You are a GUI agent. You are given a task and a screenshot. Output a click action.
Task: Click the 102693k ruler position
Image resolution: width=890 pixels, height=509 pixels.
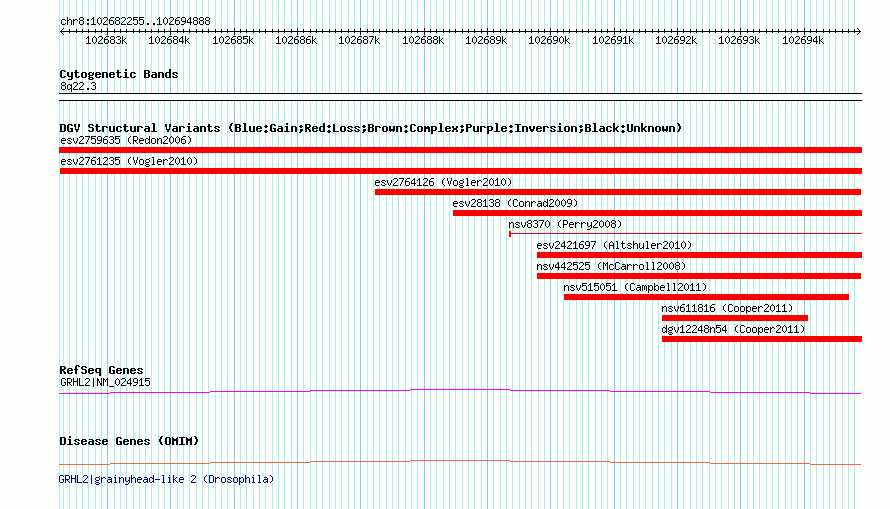[739, 40]
